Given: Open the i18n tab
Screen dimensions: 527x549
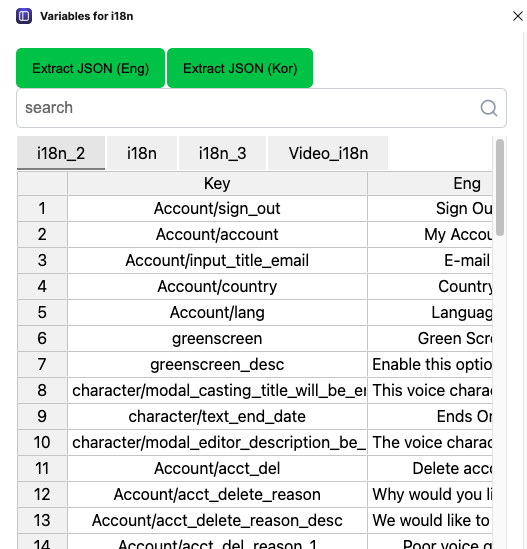Looking at the screenshot, I should [x=142, y=153].
